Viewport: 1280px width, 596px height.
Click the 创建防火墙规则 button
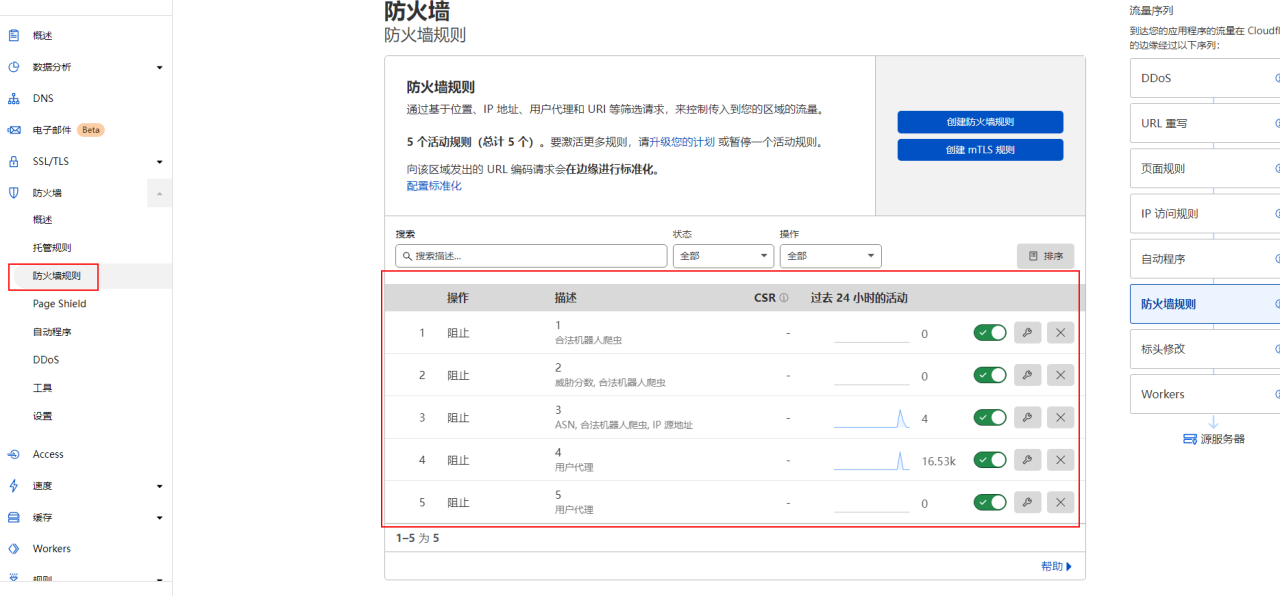click(x=980, y=122)
